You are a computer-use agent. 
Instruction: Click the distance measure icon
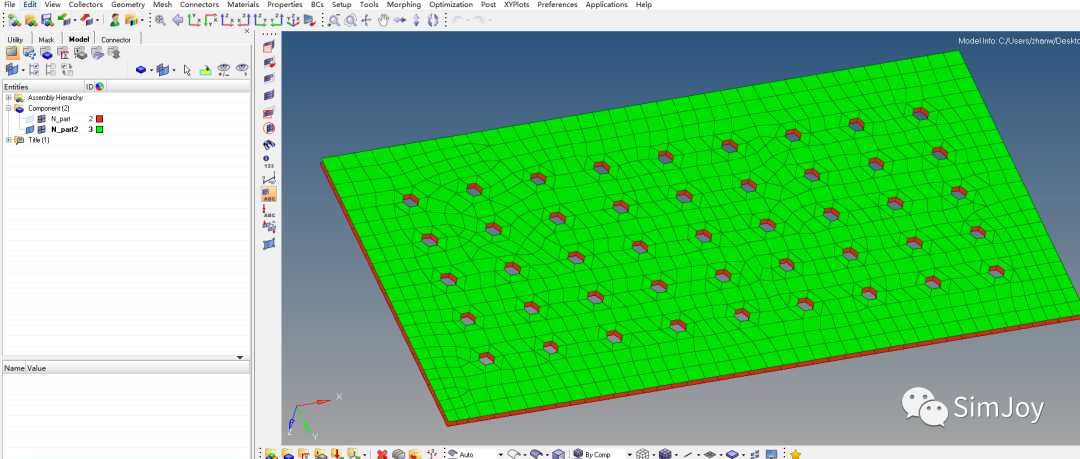coord(269,178)
